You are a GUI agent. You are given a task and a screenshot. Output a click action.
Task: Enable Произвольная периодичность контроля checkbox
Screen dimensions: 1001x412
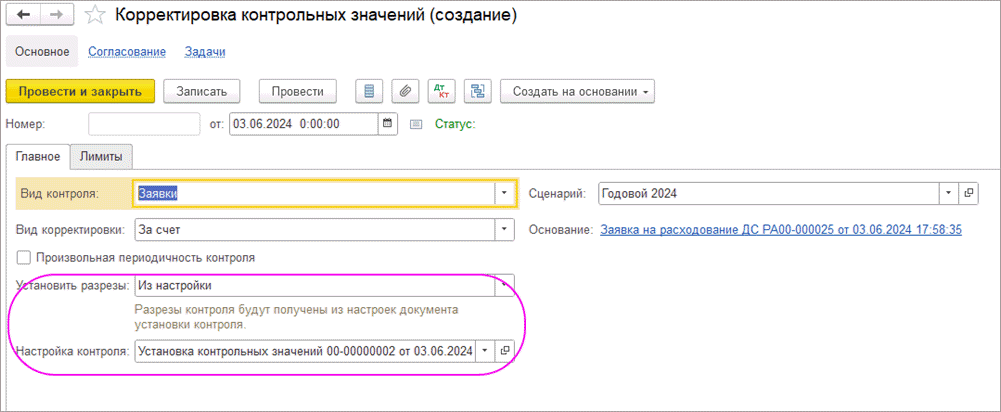pos(23,257)
